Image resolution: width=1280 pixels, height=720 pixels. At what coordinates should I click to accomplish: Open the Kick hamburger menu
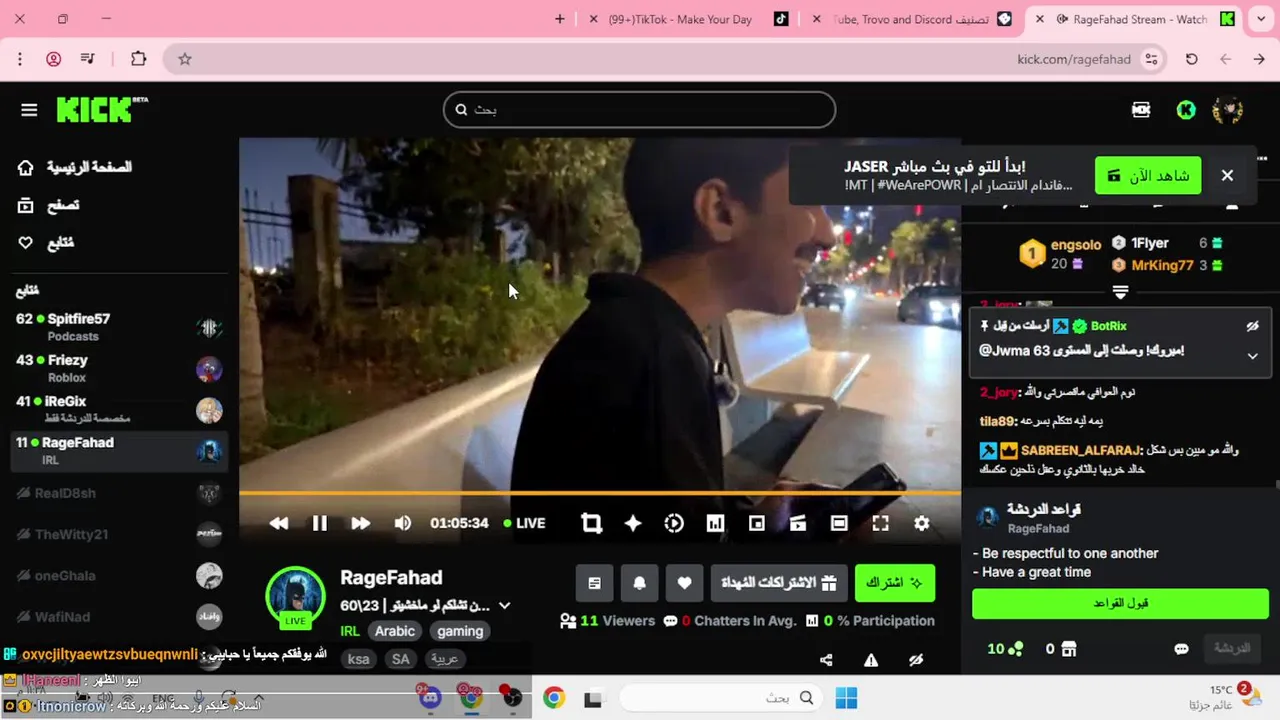[x=29, y=110]
